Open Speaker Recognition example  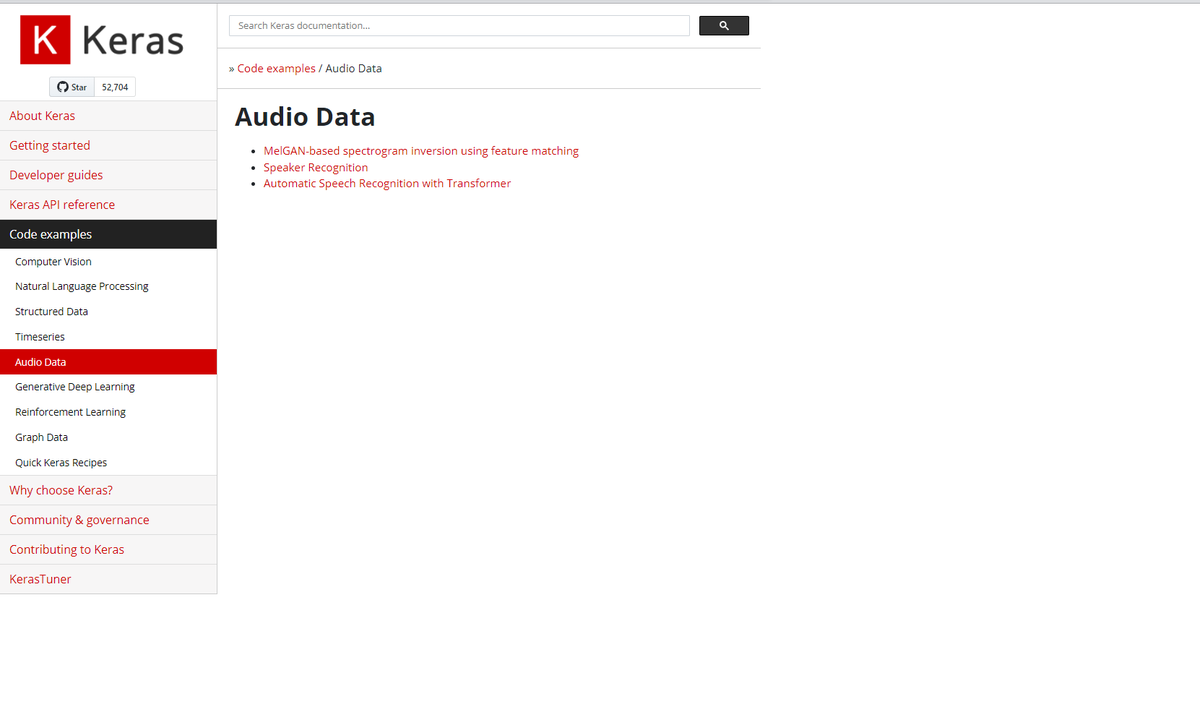pyautogui.click(x=315, y=167)
